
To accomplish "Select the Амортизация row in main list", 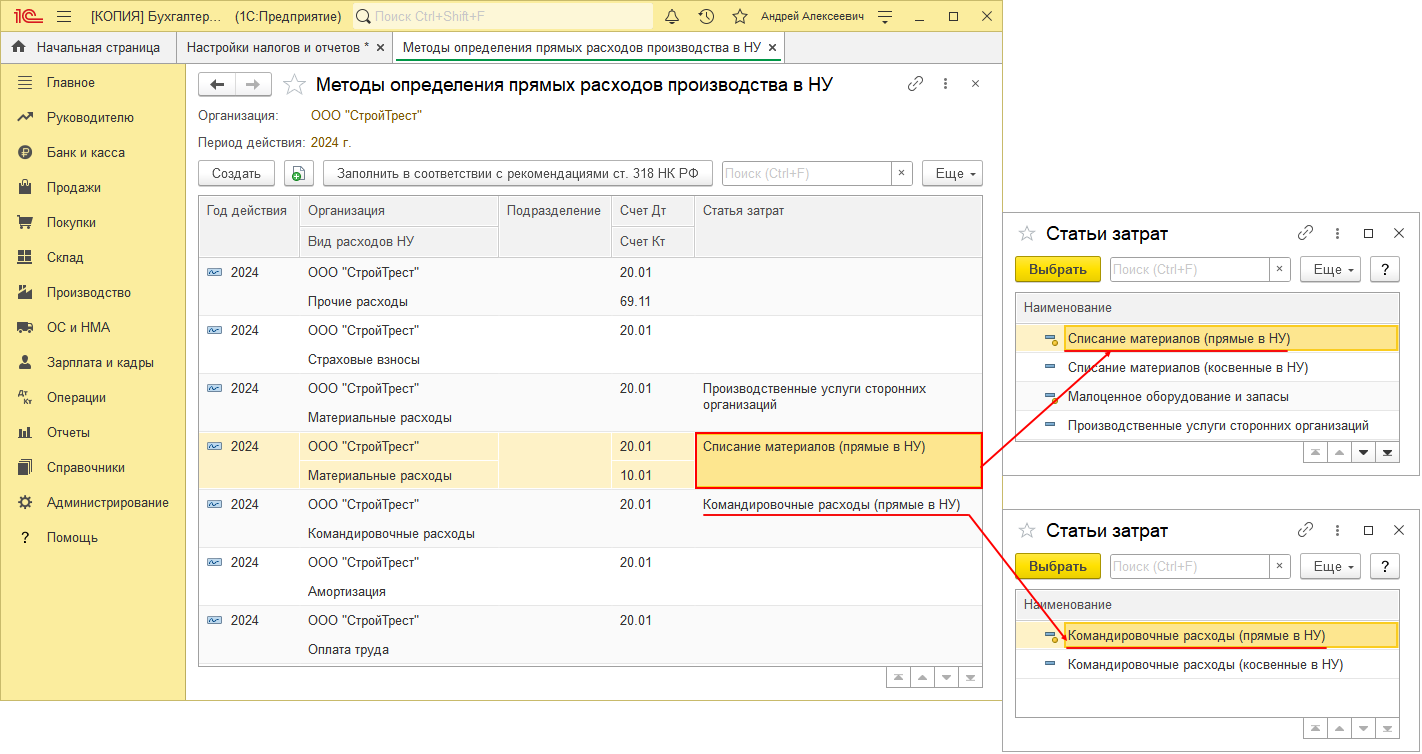I will pos(590,576).
